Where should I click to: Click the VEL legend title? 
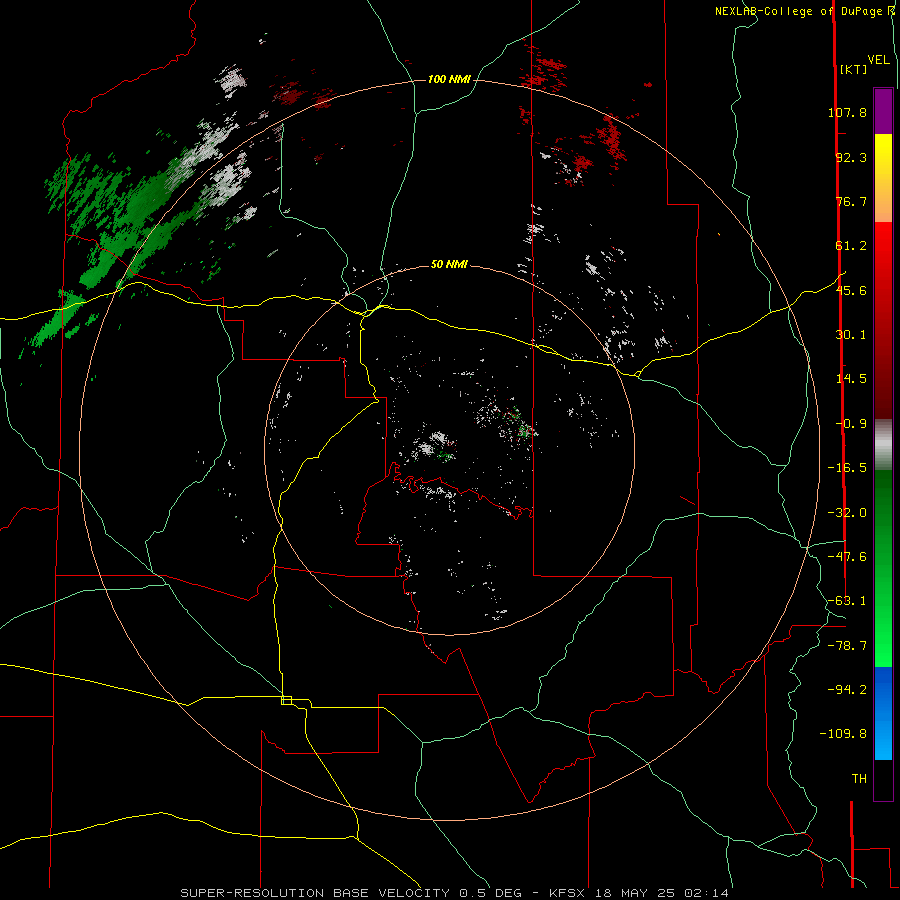coord(878,59)
